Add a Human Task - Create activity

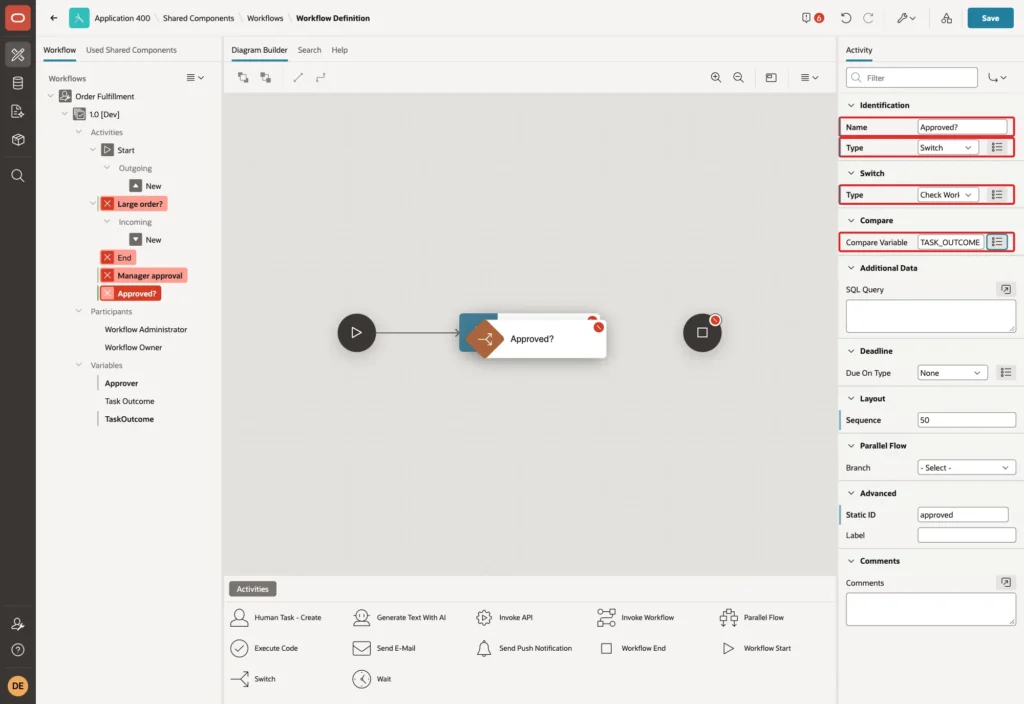[x=276, y=617]
